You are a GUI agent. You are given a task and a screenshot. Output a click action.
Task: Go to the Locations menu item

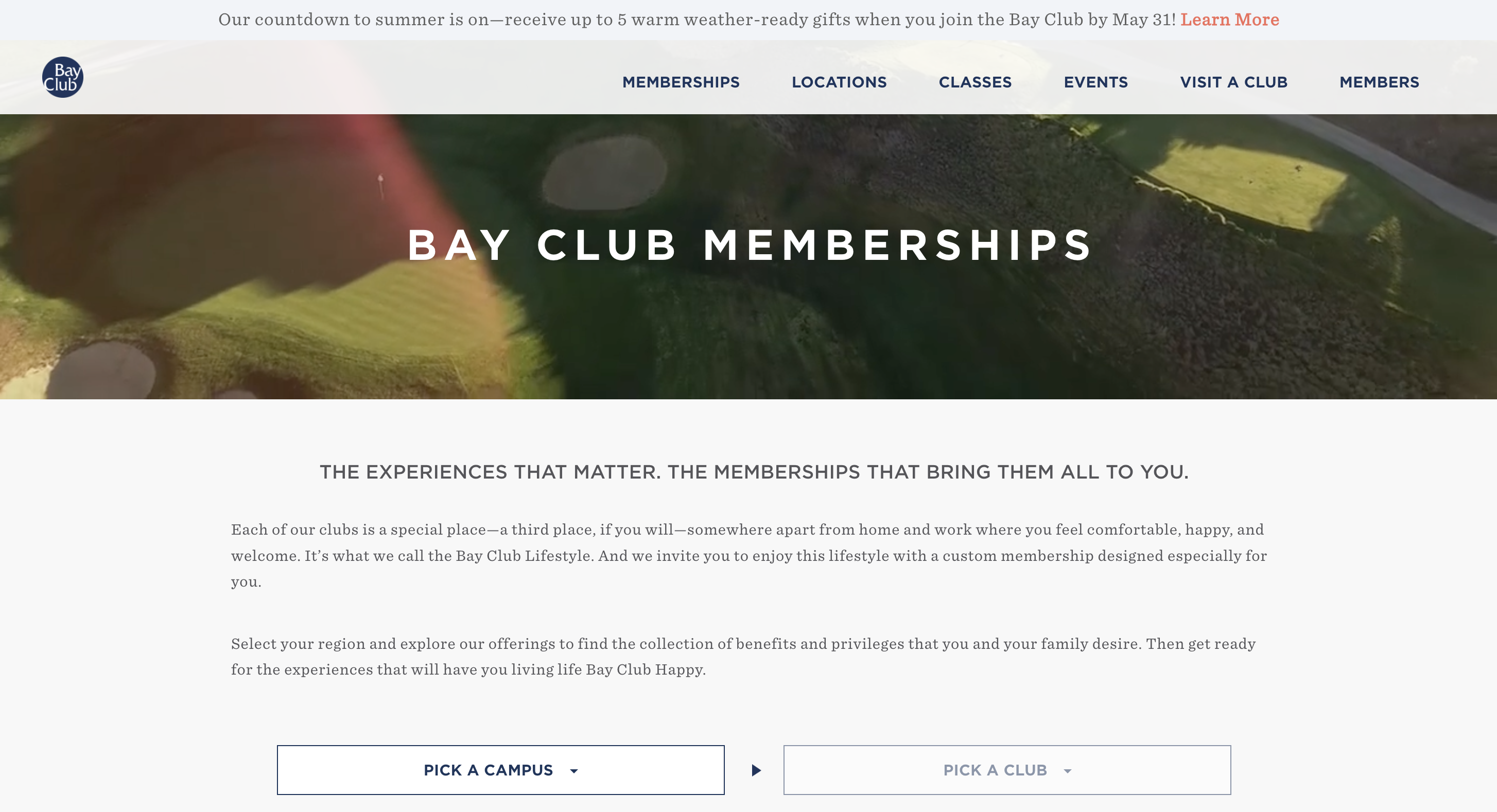point(839,82)
